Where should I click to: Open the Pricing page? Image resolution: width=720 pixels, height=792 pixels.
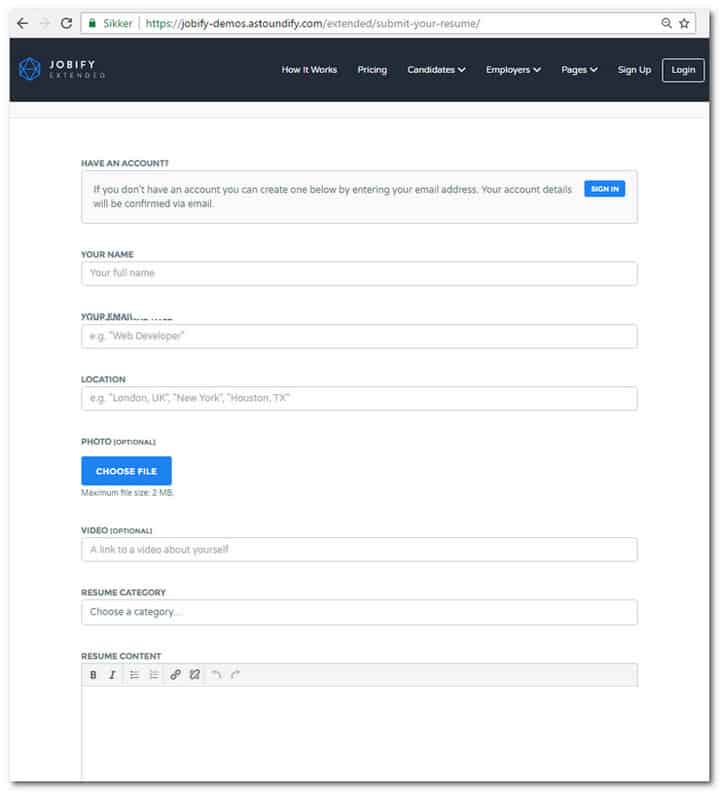tap(372, 70)
